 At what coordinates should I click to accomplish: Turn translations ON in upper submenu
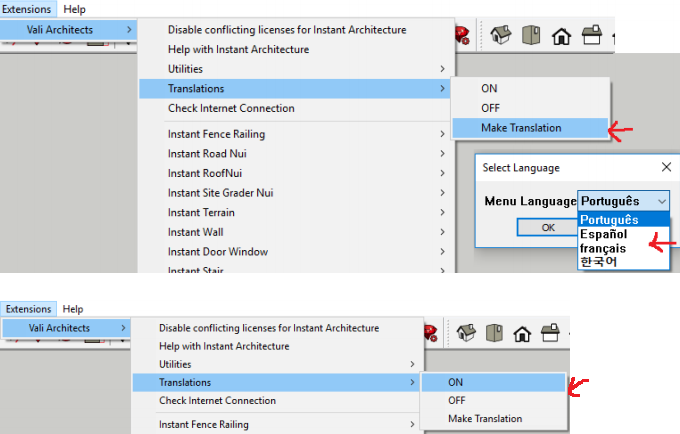click(x=530, y=88)
